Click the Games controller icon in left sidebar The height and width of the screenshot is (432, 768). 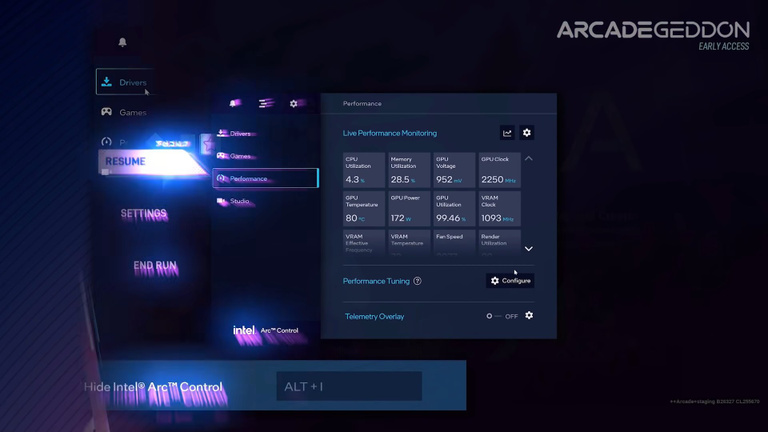coord(106,112)
